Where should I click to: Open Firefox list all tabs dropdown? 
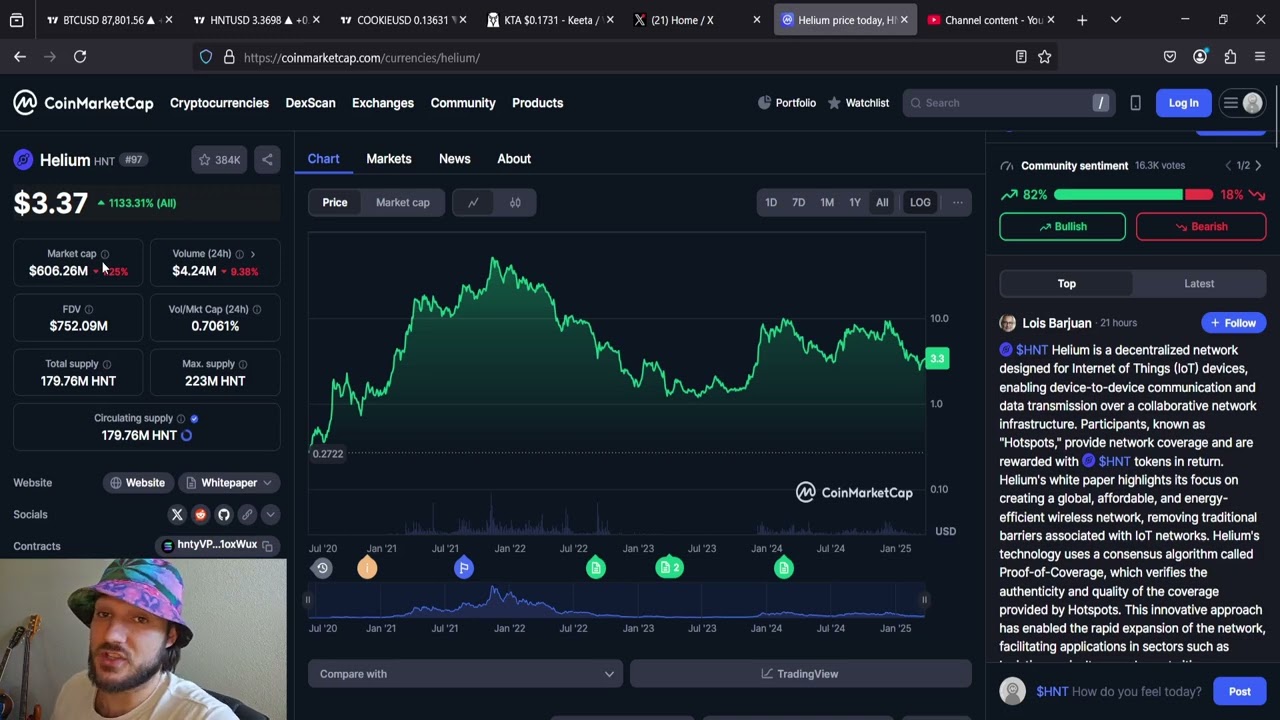pyautogui.click(x=1115, y=20)
